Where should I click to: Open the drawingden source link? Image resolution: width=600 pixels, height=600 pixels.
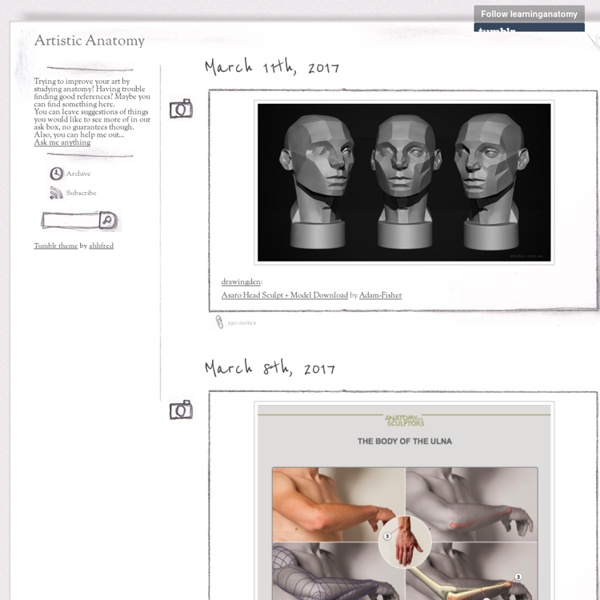click(241, 282)
